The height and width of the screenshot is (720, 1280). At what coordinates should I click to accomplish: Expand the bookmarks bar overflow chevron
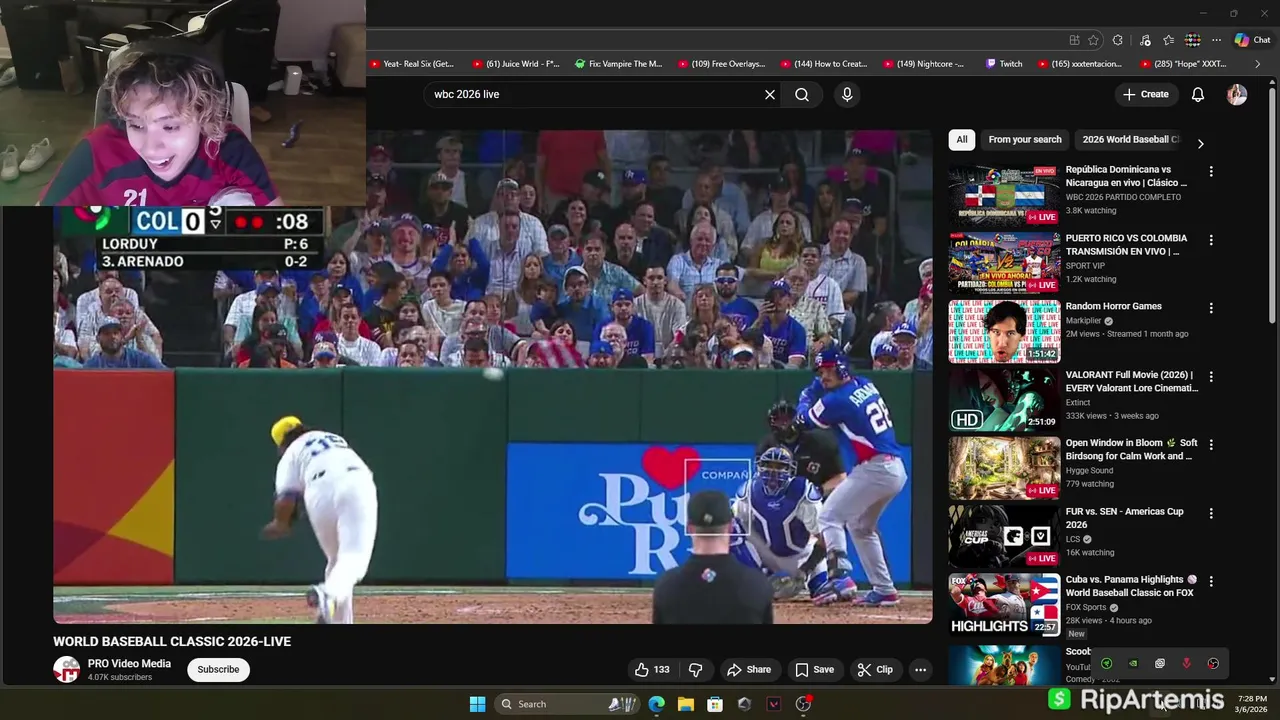[x=1257, y=64]
